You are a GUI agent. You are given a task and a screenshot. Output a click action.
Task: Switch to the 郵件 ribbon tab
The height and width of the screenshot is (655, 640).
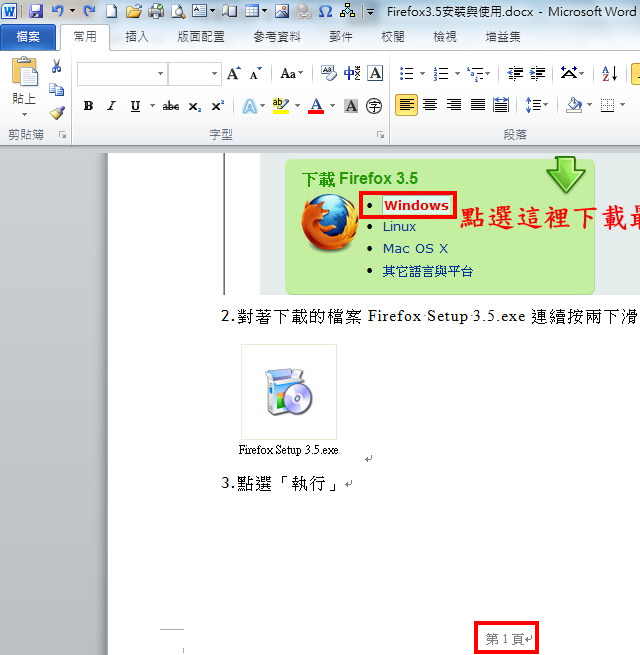click(341, 37)
